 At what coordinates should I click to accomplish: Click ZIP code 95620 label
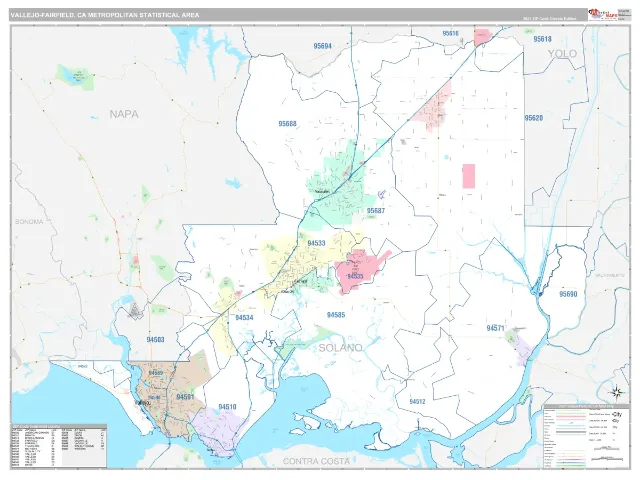(x=533, y=118)
